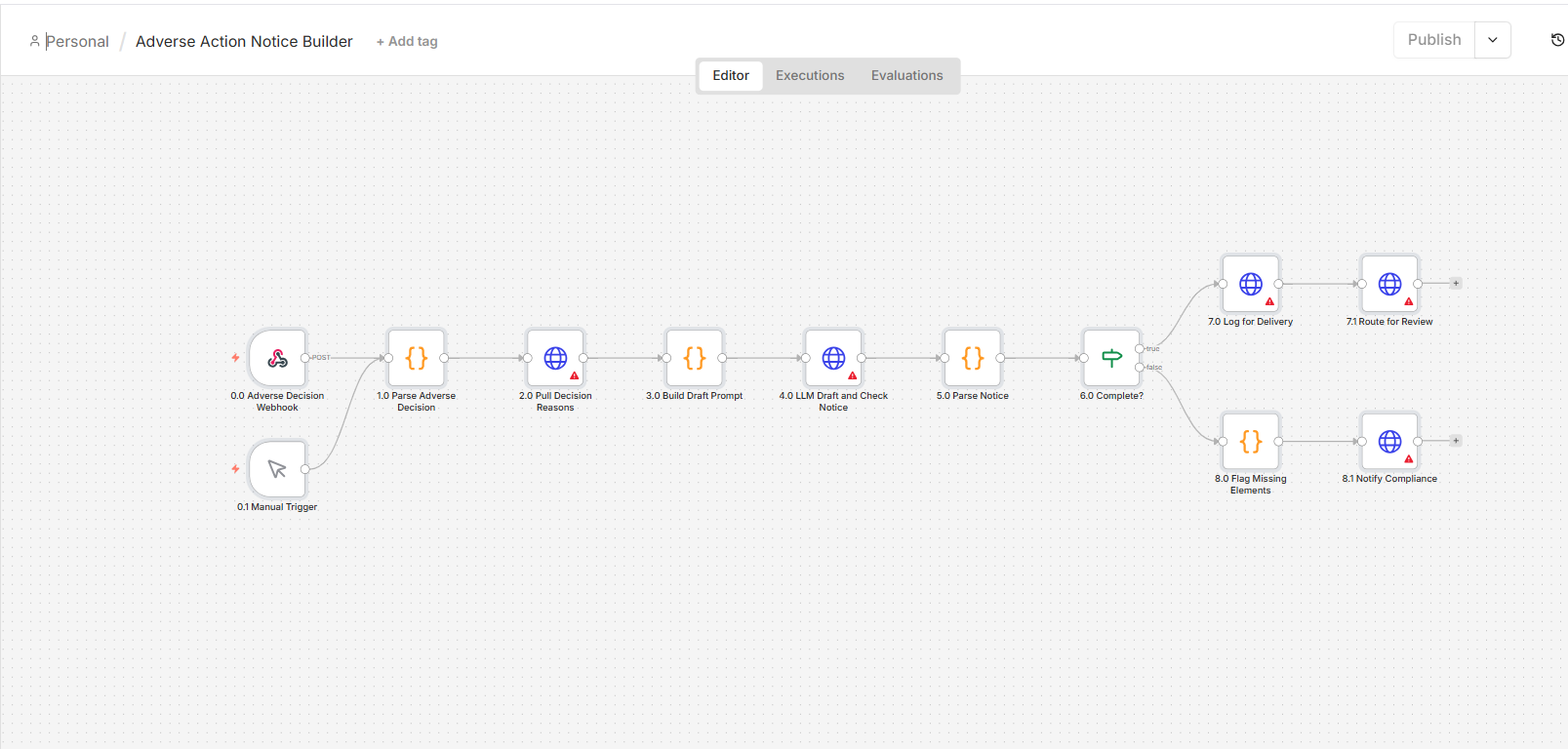Open the Parse Adverse Decision code node
This screenshot has width=1568, height=749.
pyautogui.click(x=417, y=358)
